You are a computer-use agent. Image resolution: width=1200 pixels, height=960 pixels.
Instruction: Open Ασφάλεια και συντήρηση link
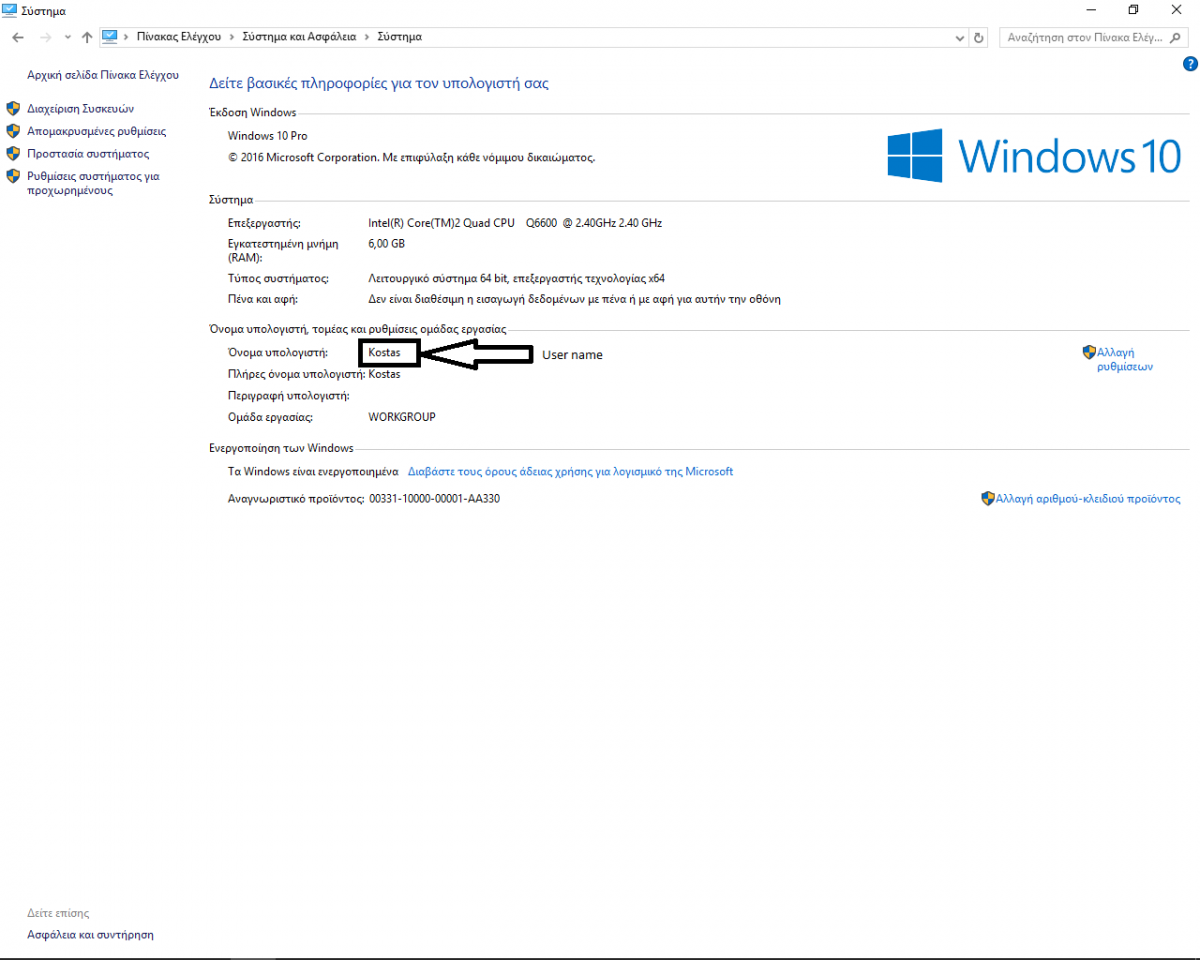[x=90, y=935]
